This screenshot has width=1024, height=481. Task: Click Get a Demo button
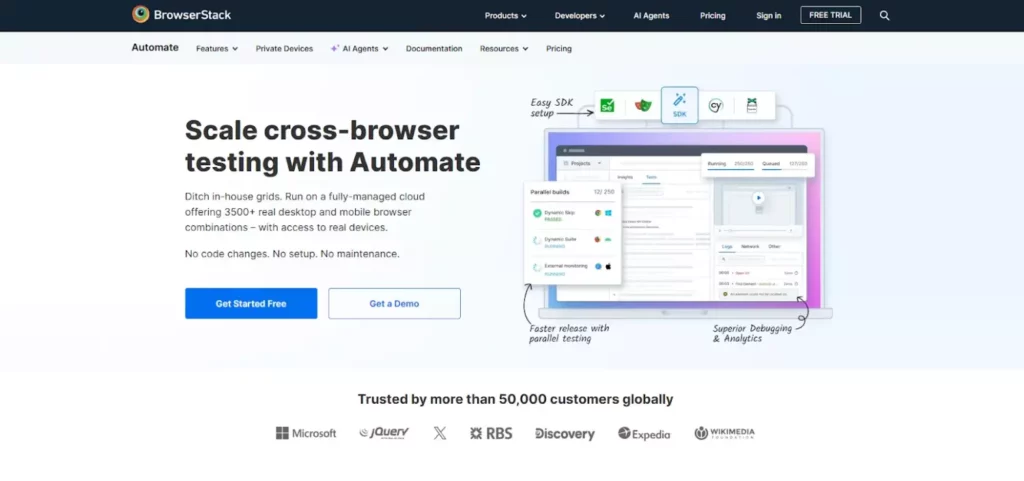[x=394, y=303]
